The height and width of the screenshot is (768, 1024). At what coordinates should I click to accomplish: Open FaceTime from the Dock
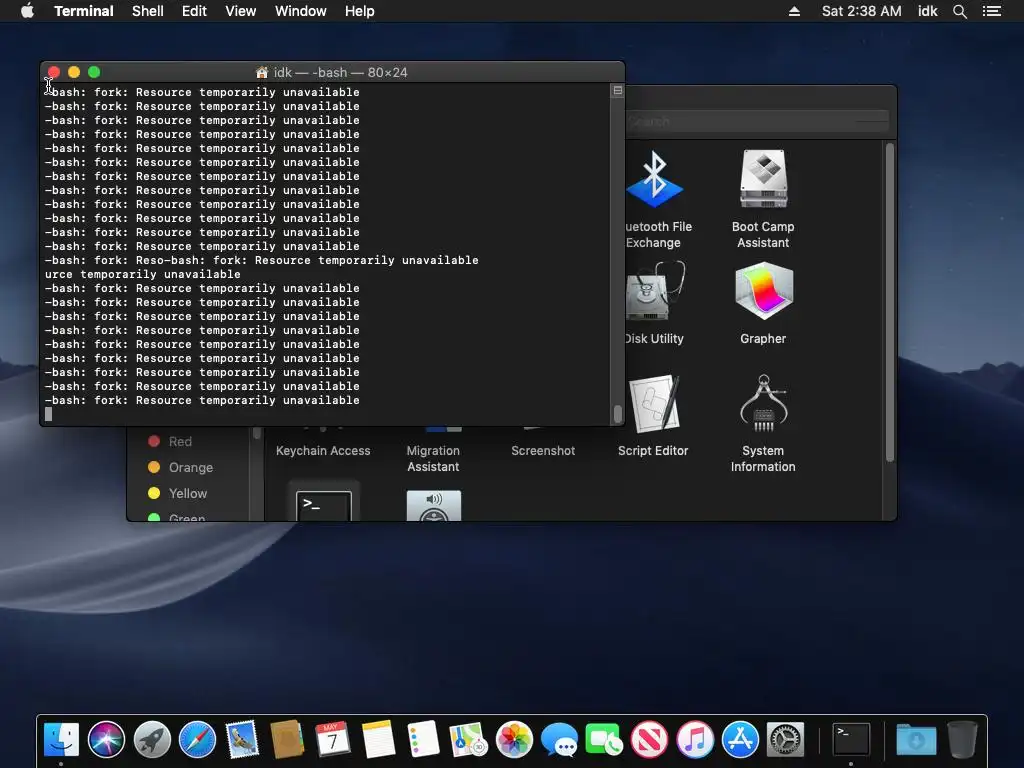pos(604,740)
